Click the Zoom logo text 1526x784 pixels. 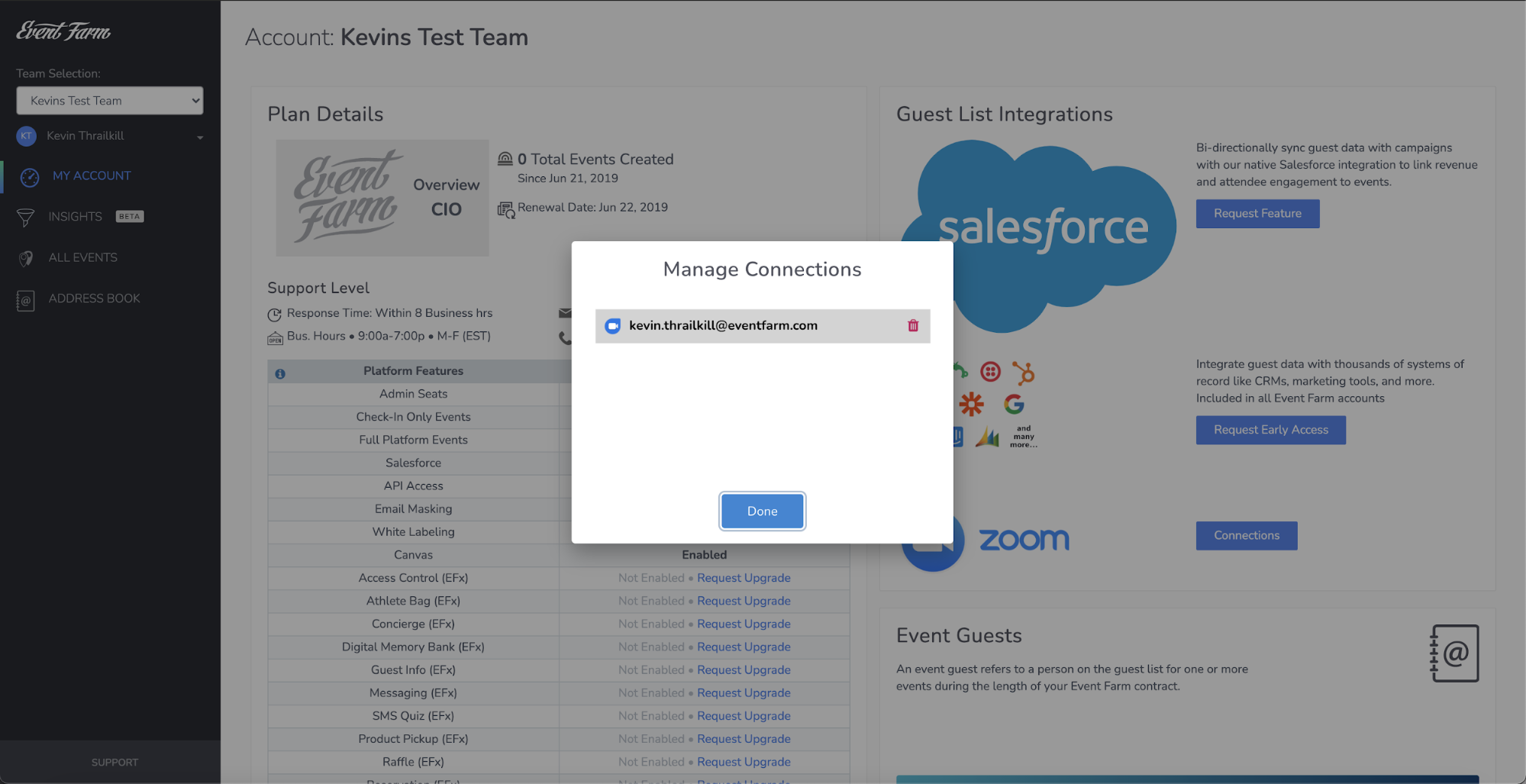pyautogui.click(x=1024, y=540)
